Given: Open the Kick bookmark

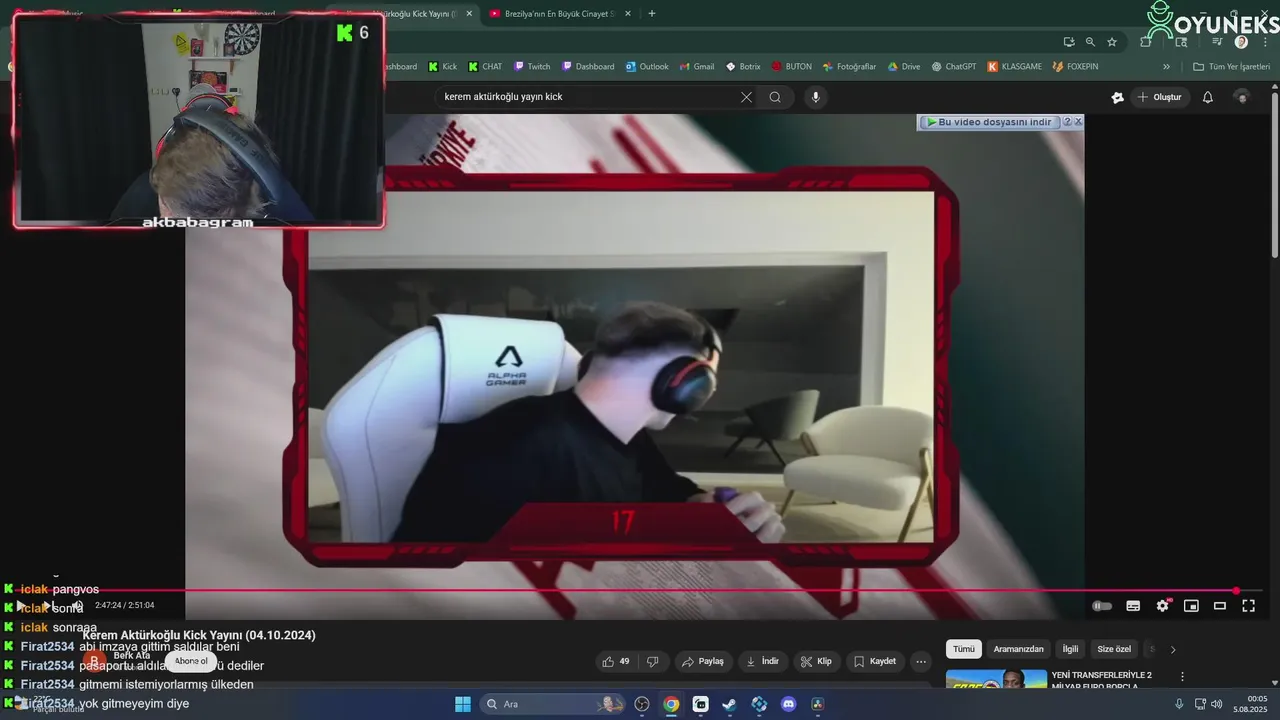Looking at the screenshot, I should (x=442, y=67).
